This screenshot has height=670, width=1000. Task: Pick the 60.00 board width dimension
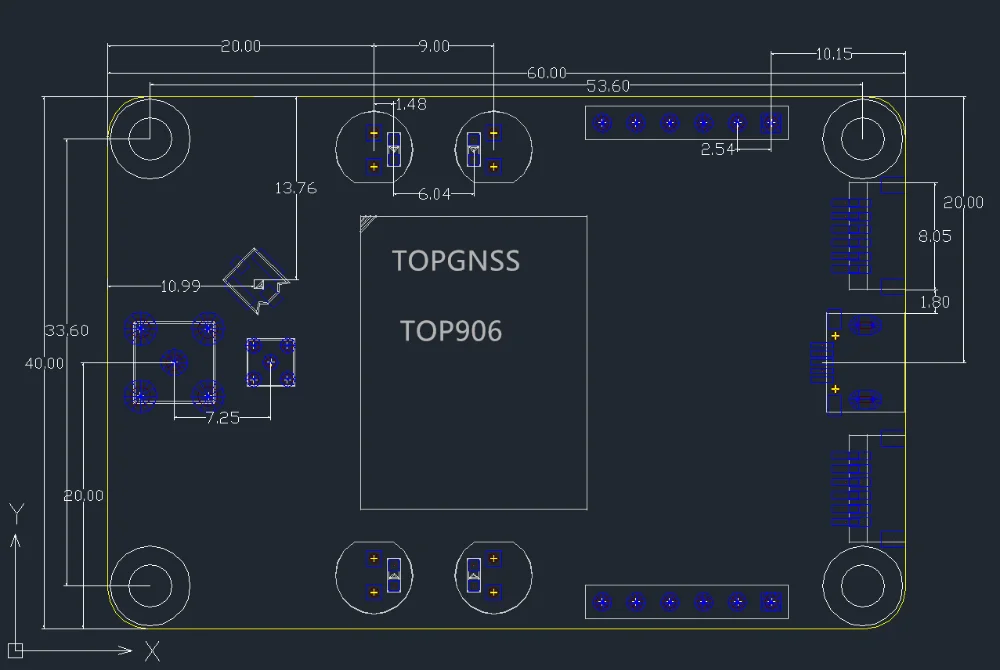[x=547, y=73]
